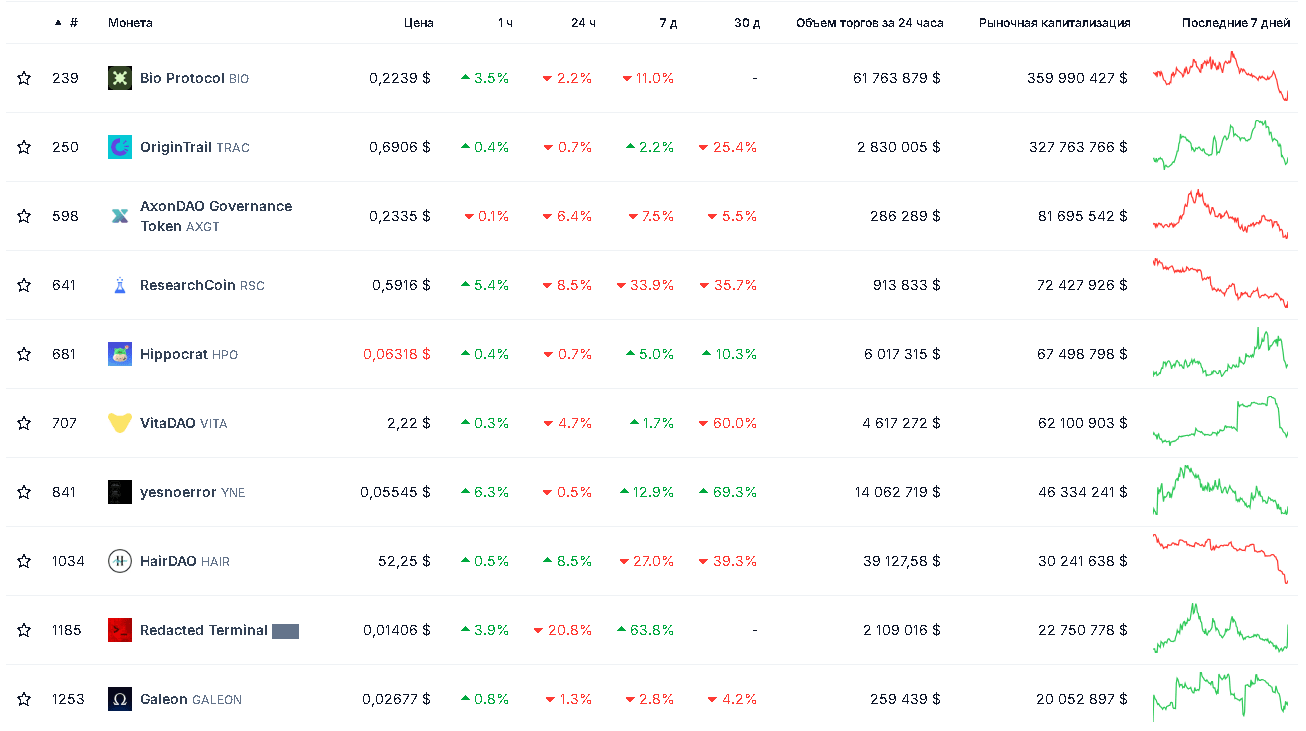This screenshot has width=1306, height=731.
Task: Click the Последние 7 дней header
Action: coord(1235,22)
